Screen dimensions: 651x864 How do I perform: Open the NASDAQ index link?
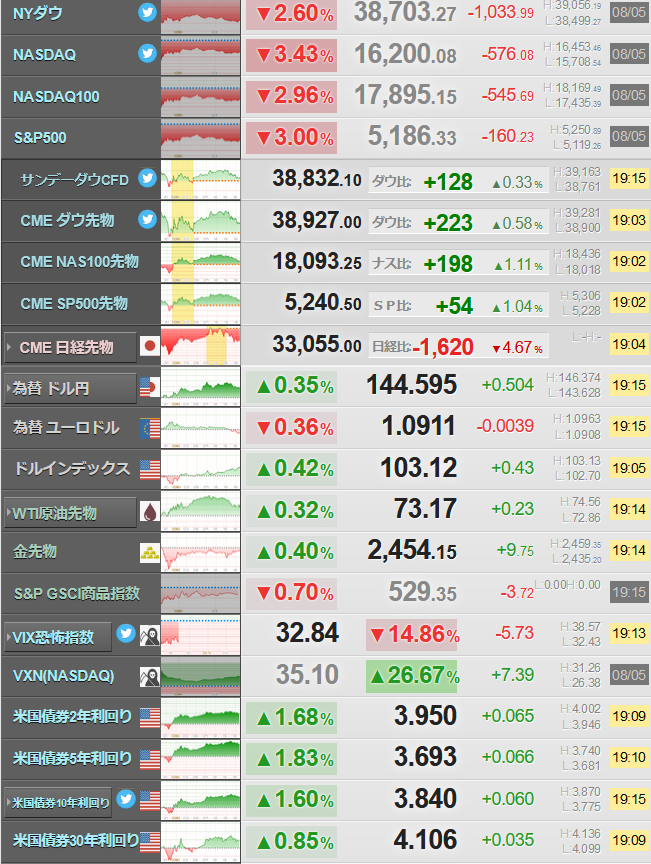click(44, 55)
